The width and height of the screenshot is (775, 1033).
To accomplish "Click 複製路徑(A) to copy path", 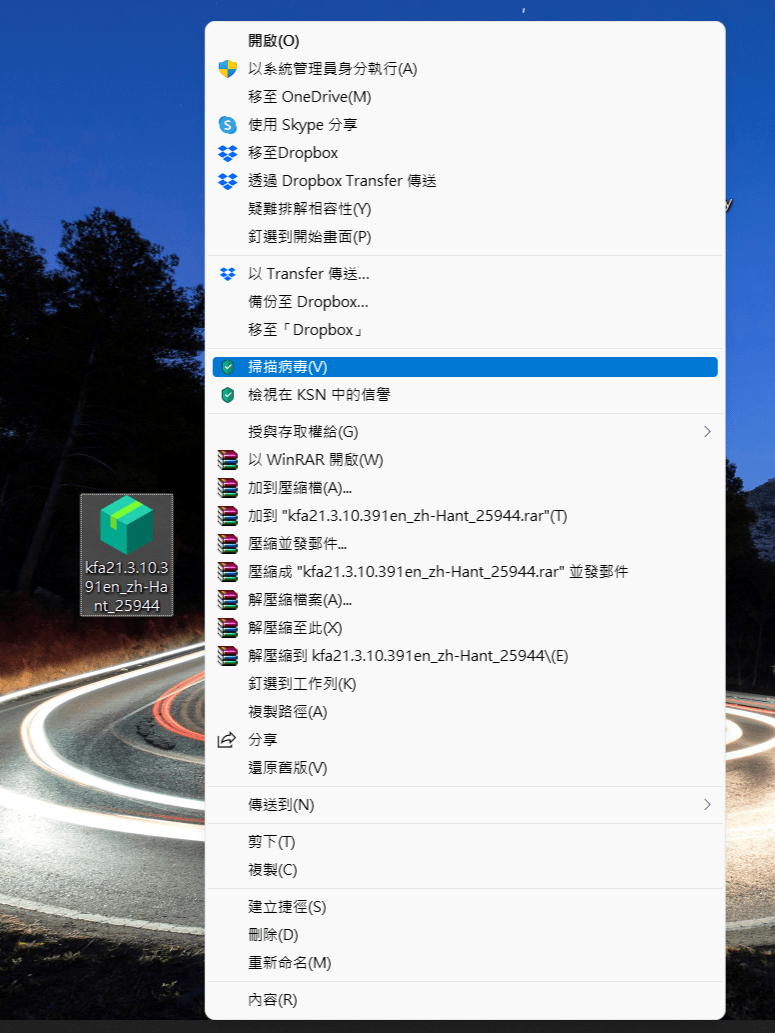I will [x=287, y=712].
